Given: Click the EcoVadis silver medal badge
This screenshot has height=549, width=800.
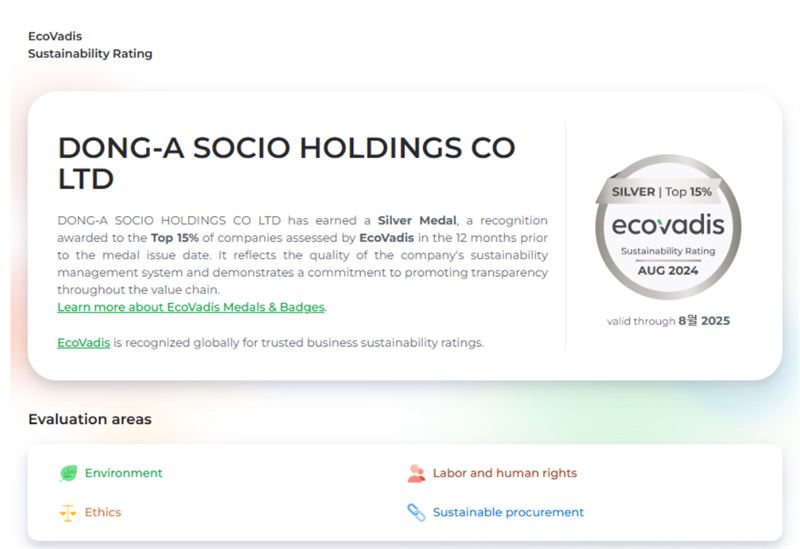Looking at the screenshot, I should coord(668,227).
